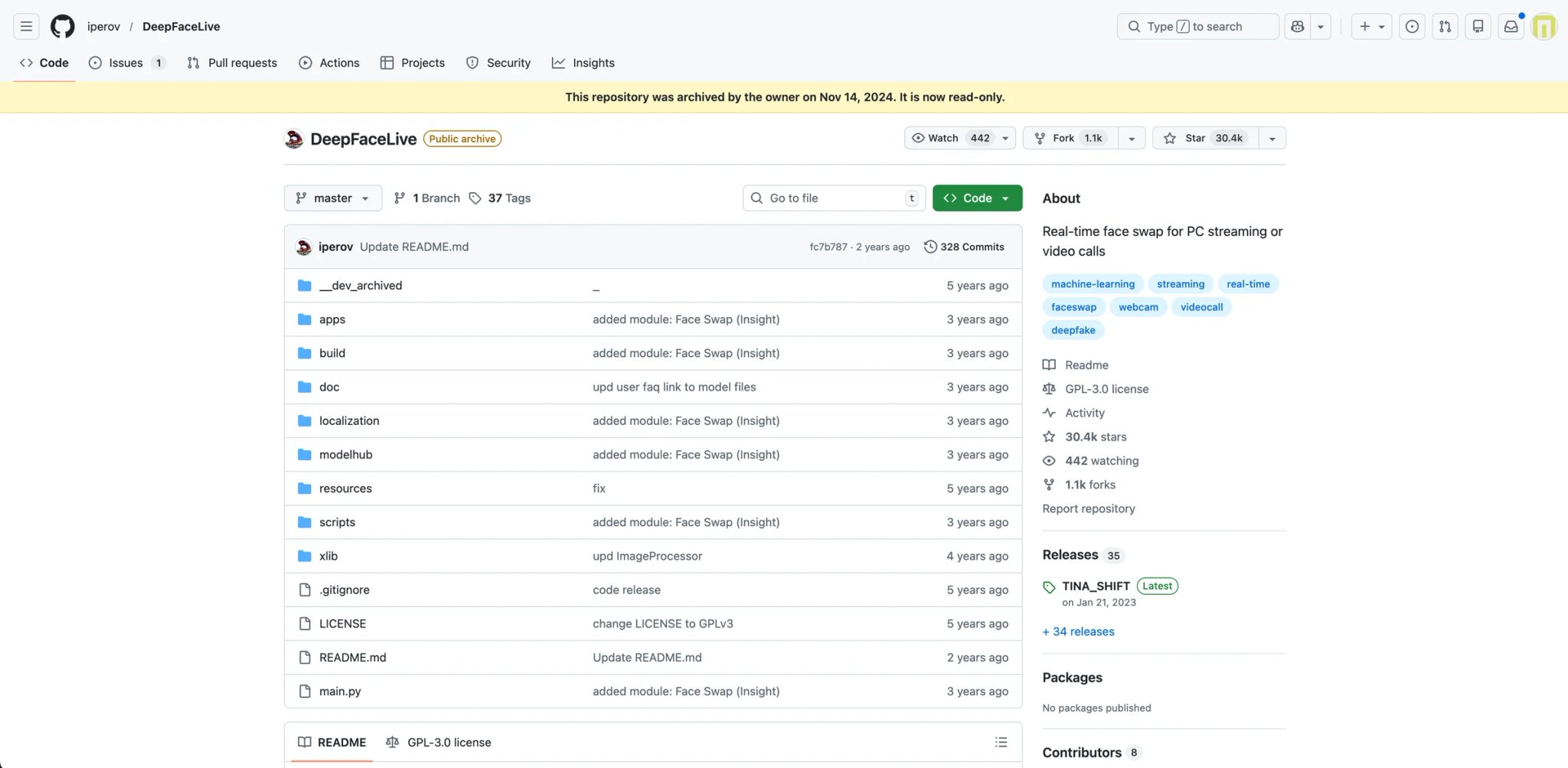The image size is (1568, 768).
Task: Open the notifications inbox icon
Action: tap(1511, 26)
